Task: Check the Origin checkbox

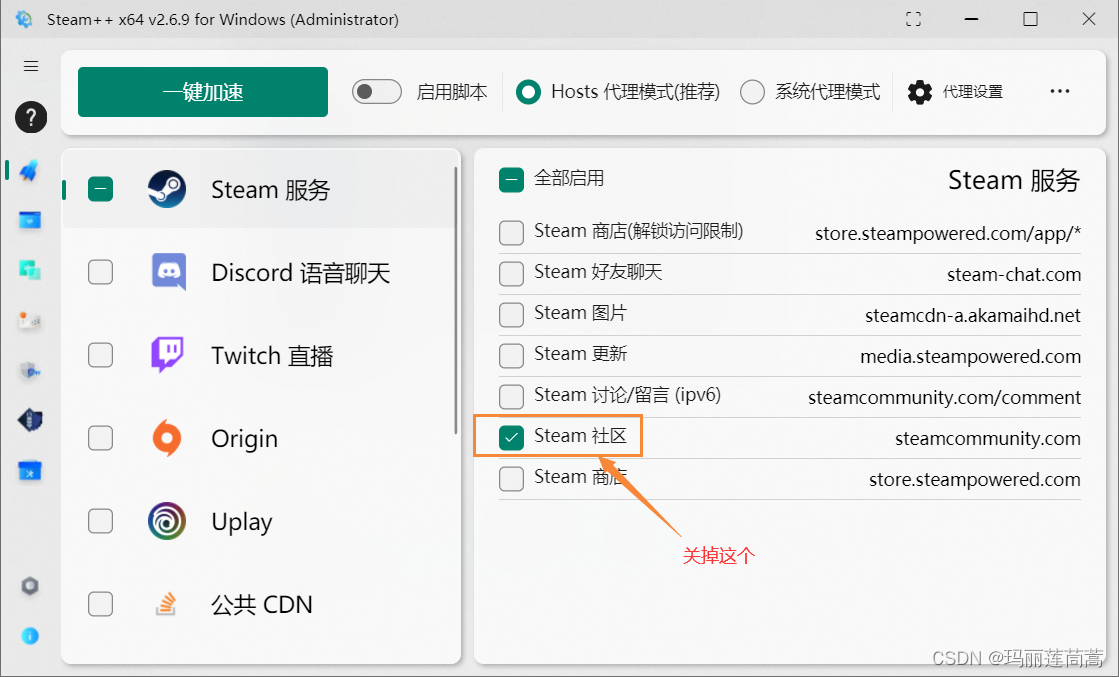Action: (x=101, y=438)
